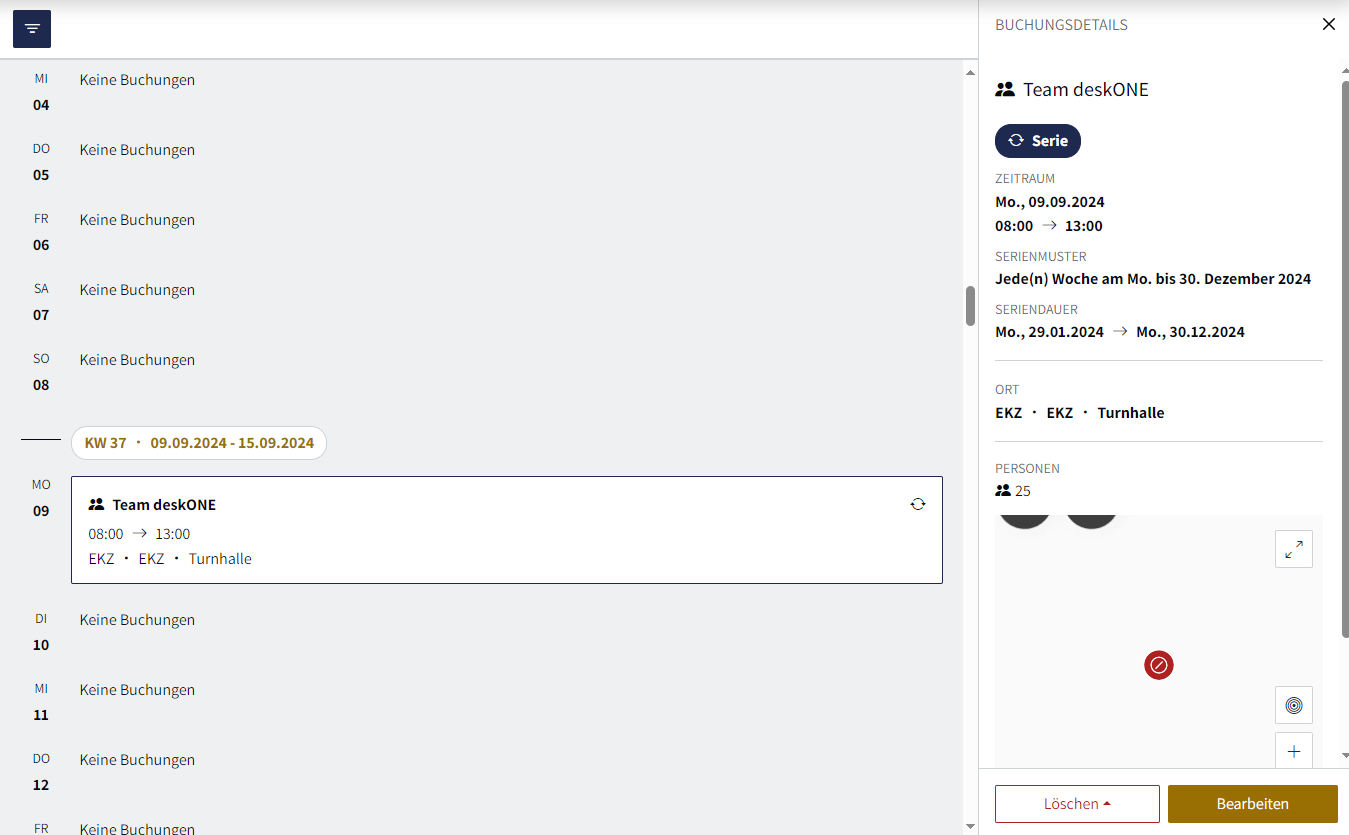The image size is (1349, 835).
Task: Click the booking list scroll-up arrow
Action: click(970, 72)
